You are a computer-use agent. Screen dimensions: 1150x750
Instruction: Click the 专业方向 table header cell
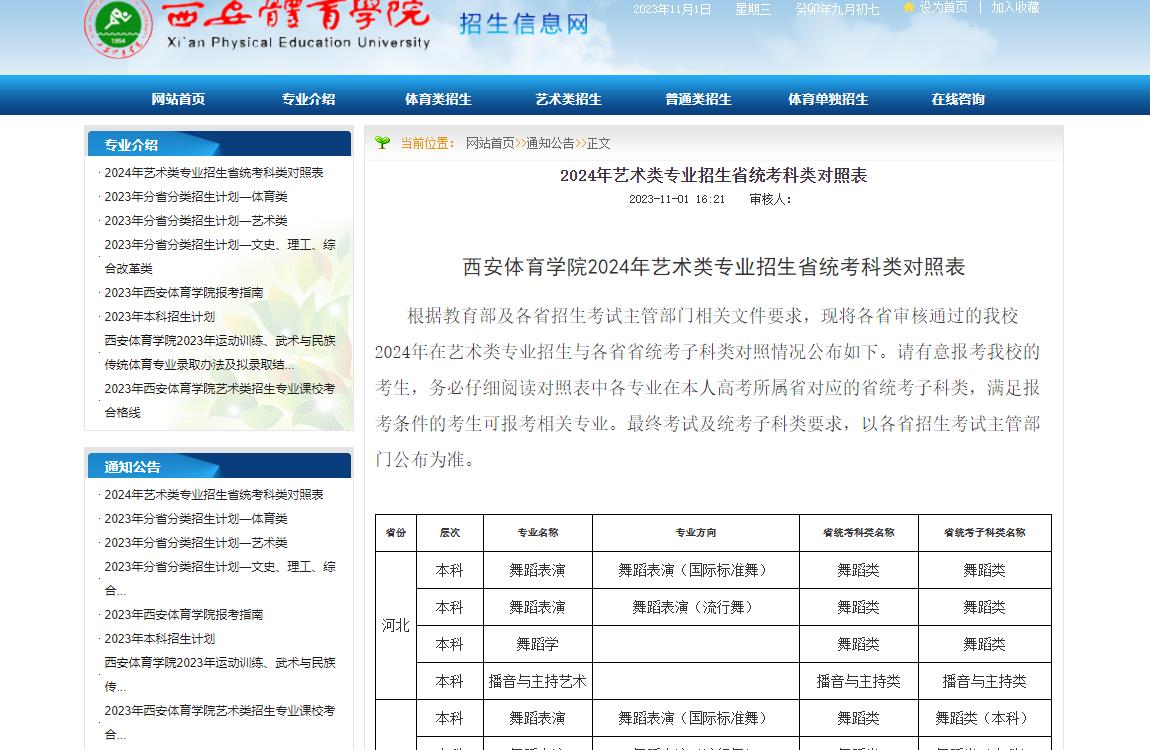point(696,533)
